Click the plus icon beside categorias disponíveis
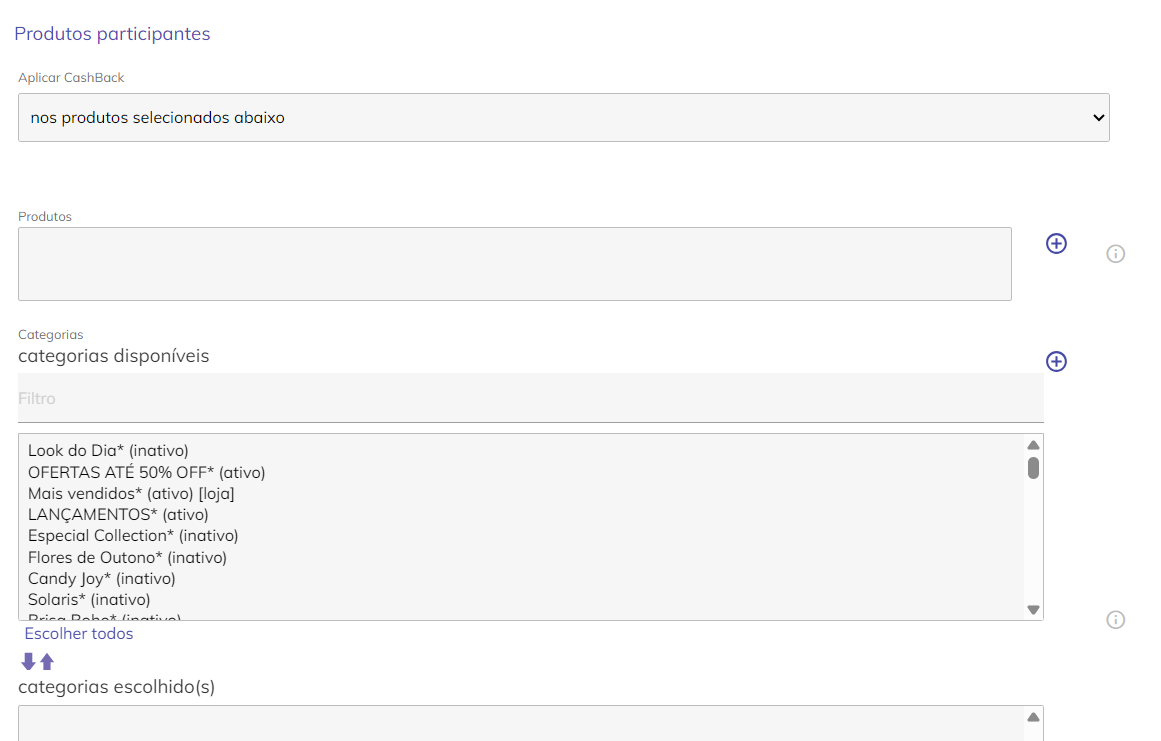Image resolution: width=1161 pixels, height=741 pixels. pyautogui.click(x=1056, y=361)
